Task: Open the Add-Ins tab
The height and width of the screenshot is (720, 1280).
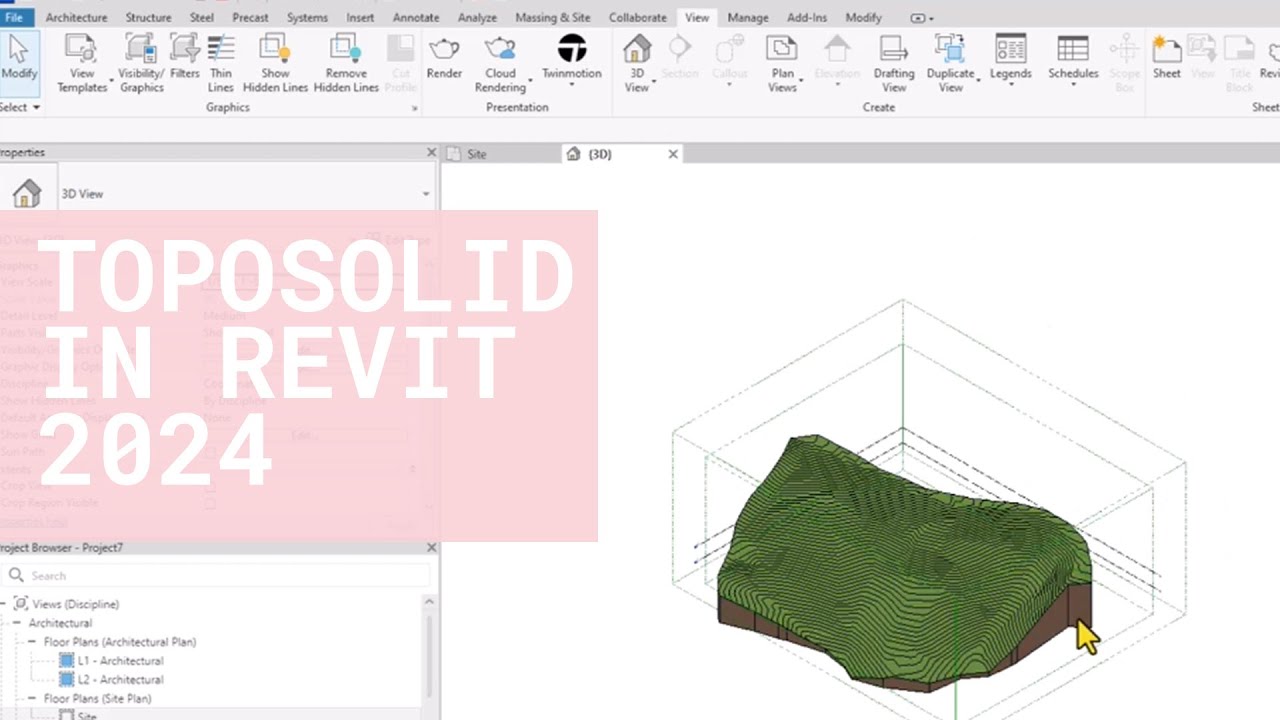Action: (x=807, y=17)
